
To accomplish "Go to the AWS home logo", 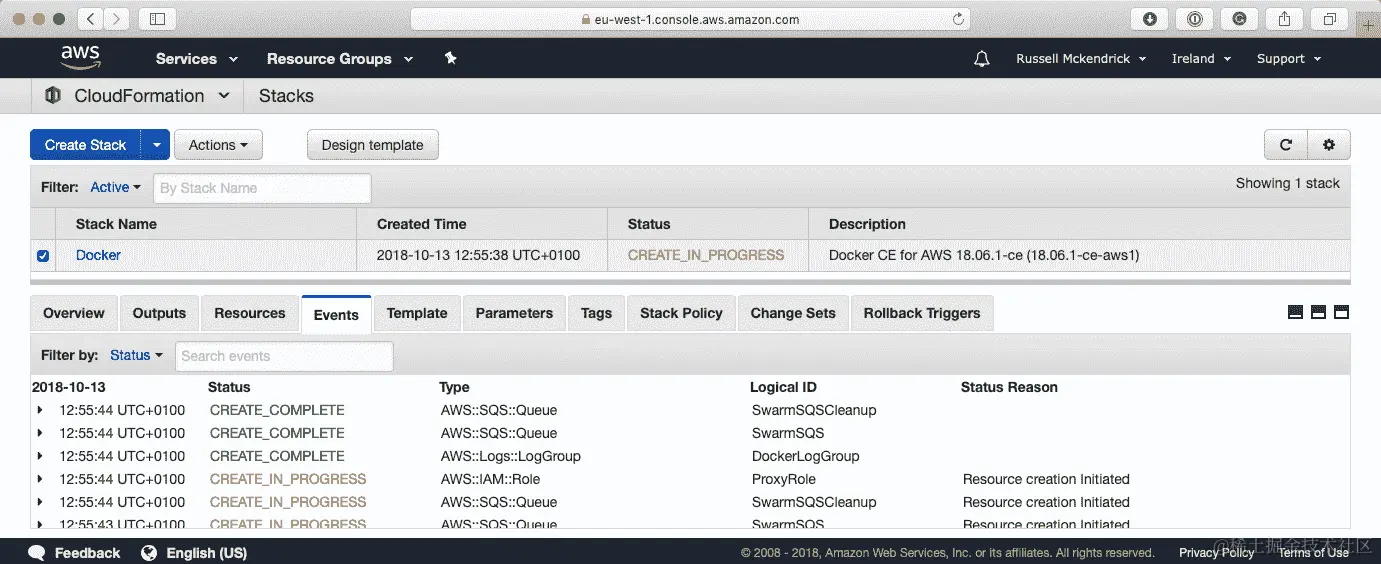I will click(80, 58).
